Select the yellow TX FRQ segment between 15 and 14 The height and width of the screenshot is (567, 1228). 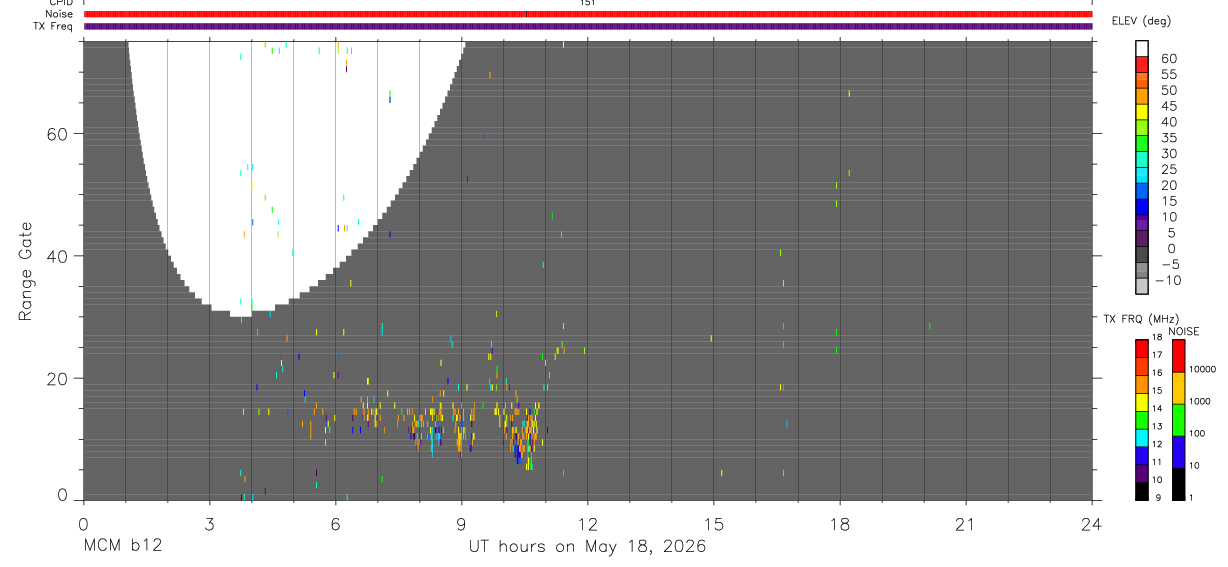point(1142,402)
